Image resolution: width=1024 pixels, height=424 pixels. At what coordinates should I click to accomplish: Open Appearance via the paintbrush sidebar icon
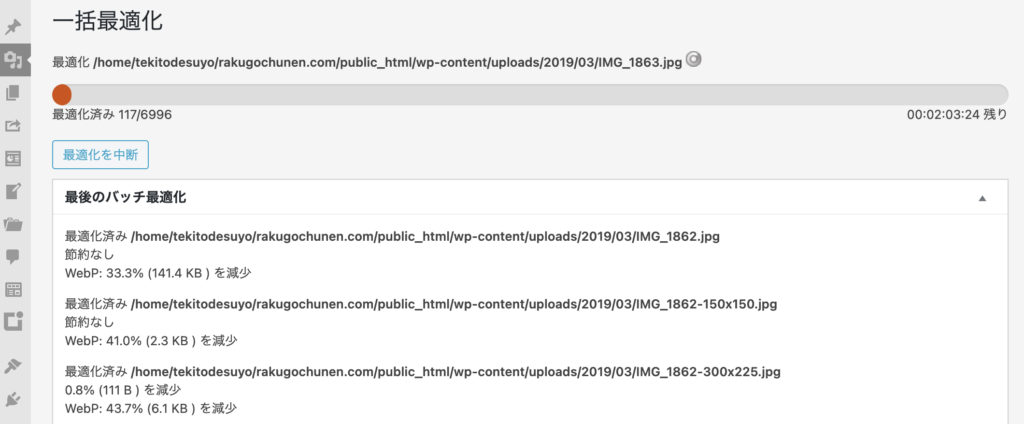point(12,366)
